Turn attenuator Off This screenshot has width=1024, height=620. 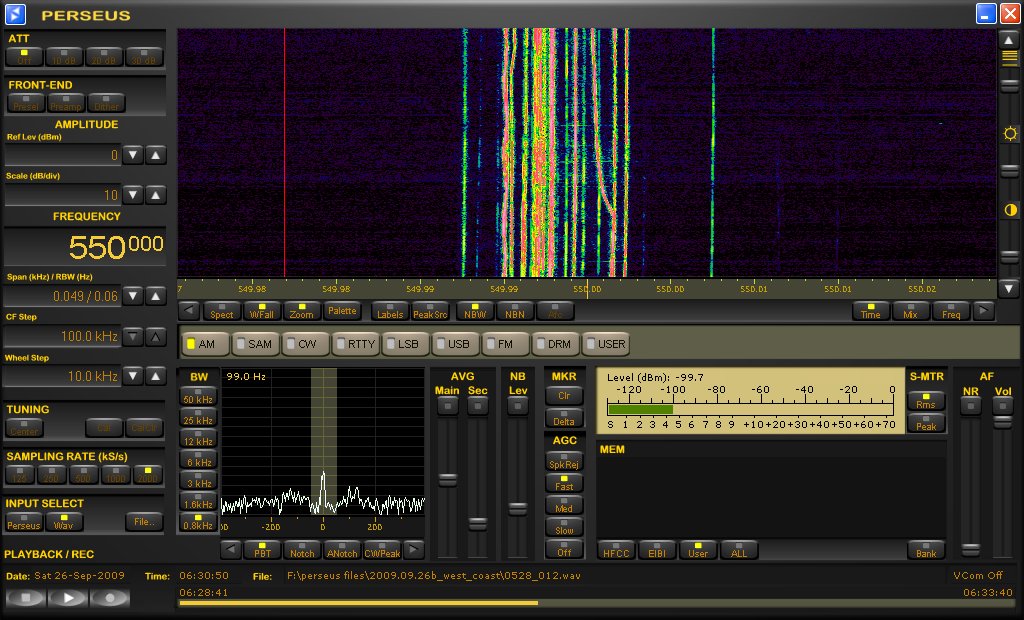click(x=24, y=57)
